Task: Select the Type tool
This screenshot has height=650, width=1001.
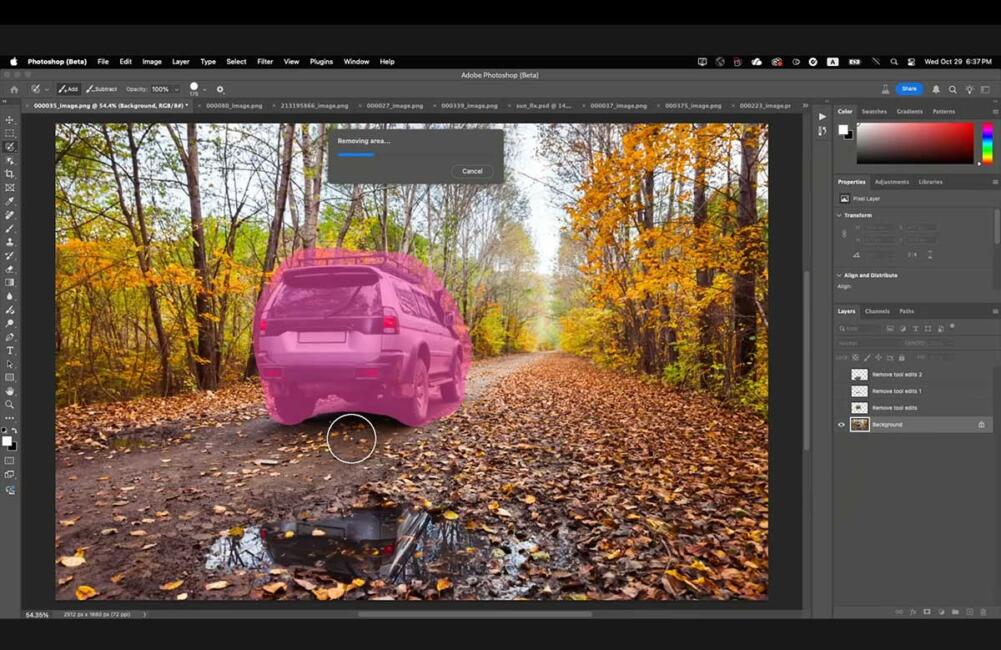Action: [x=10, y=350]
